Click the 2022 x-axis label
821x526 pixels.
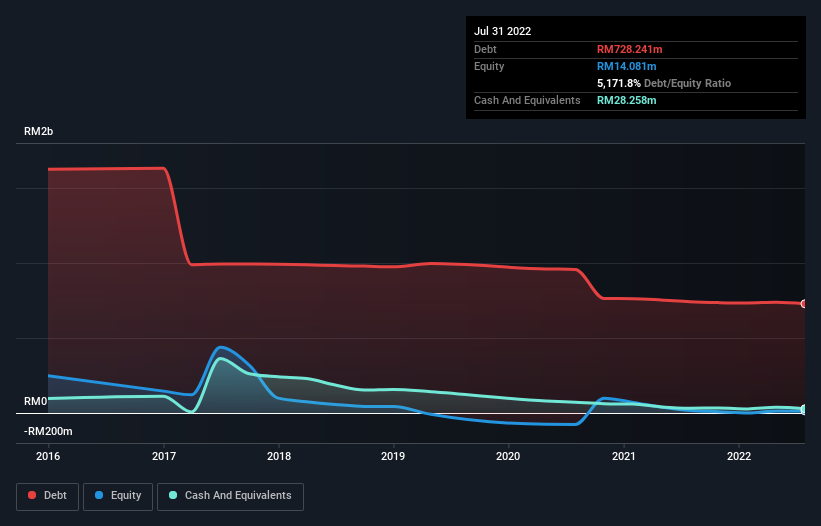tap(739, 456)
